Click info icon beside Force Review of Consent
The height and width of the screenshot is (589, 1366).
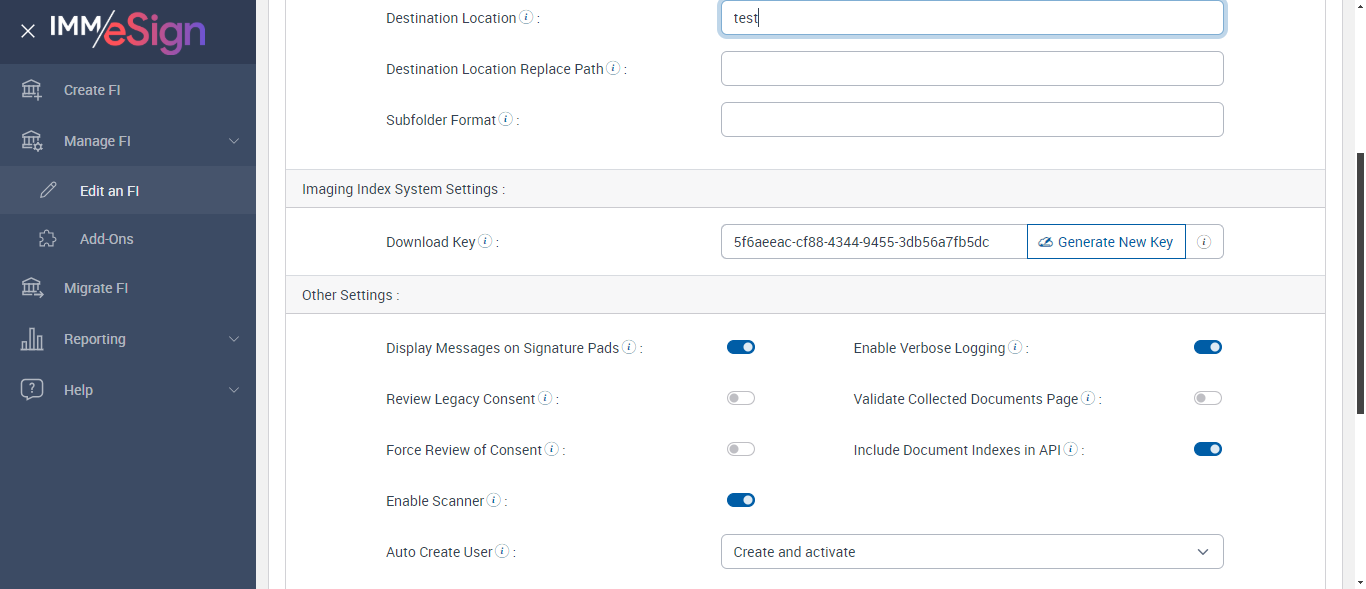pos(552,450)
